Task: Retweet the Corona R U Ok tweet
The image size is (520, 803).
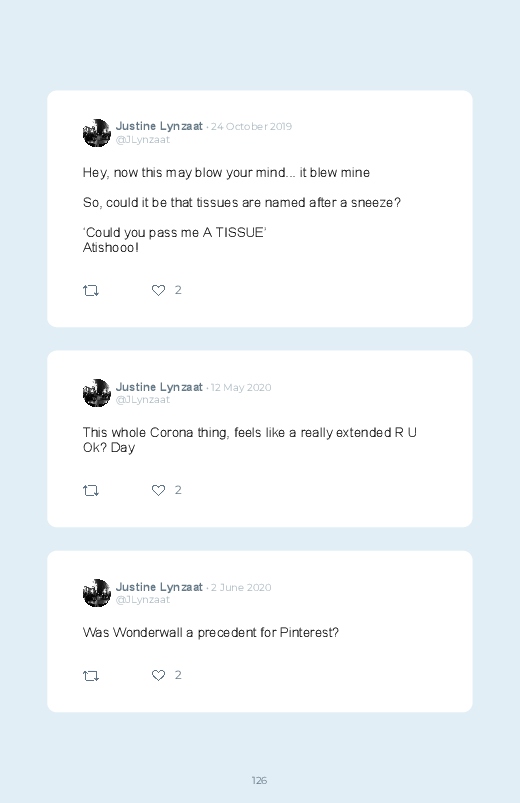Action: coord(91,491)
